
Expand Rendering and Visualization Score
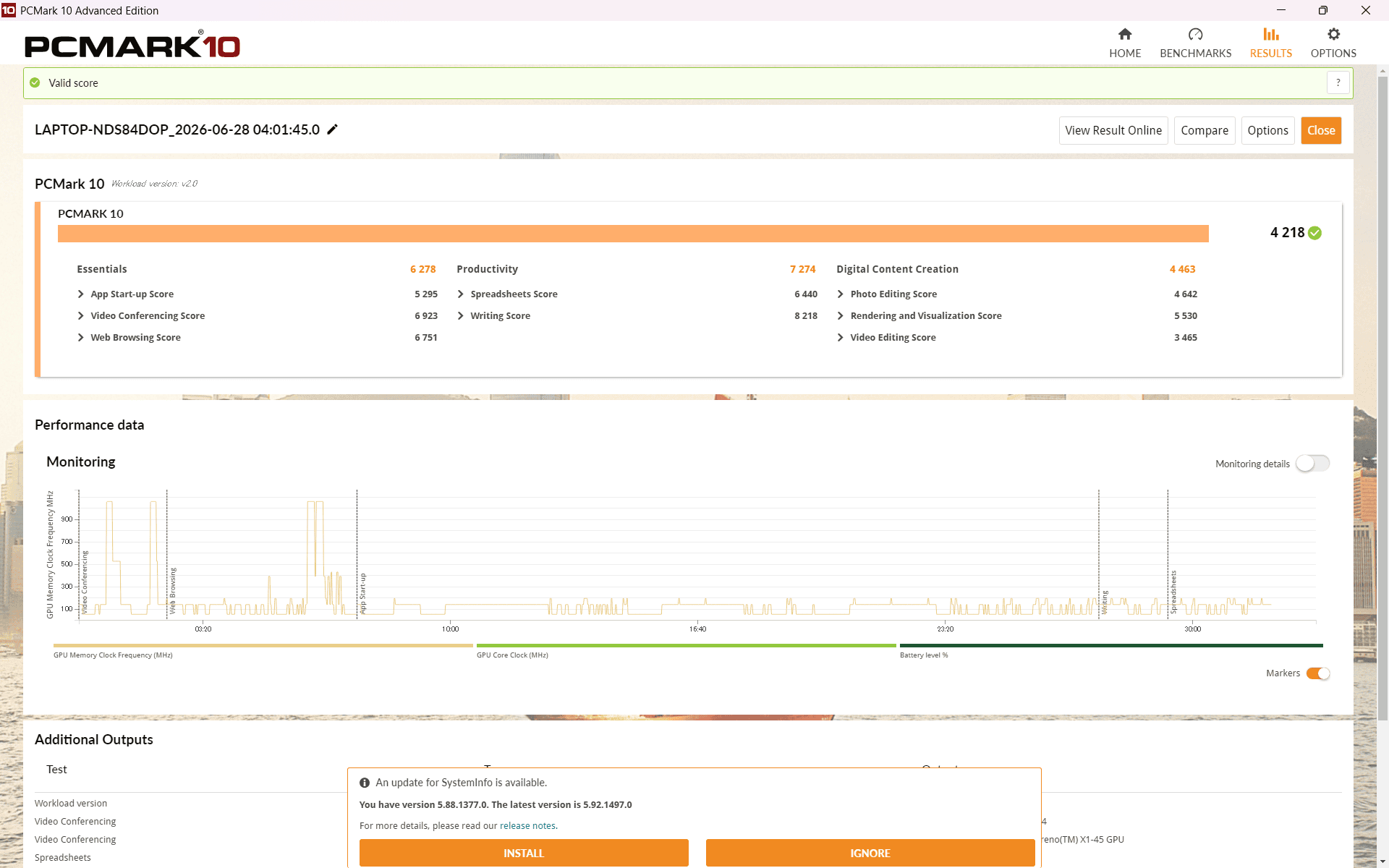[x=840, y=316]
